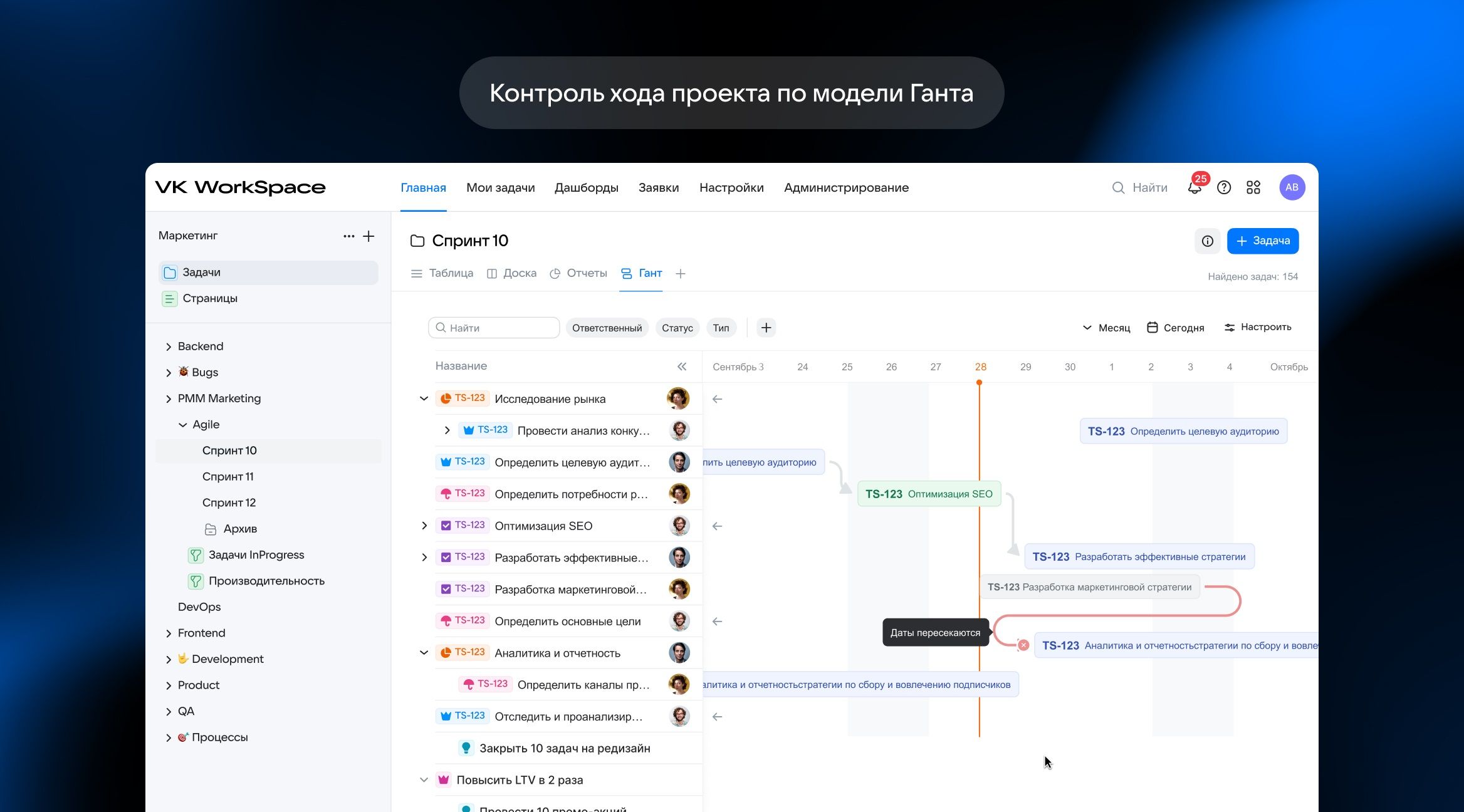Click assignee avatar for Оптимизация SEO row
This screenshot has width=1464, height=812.
point(679,526)
